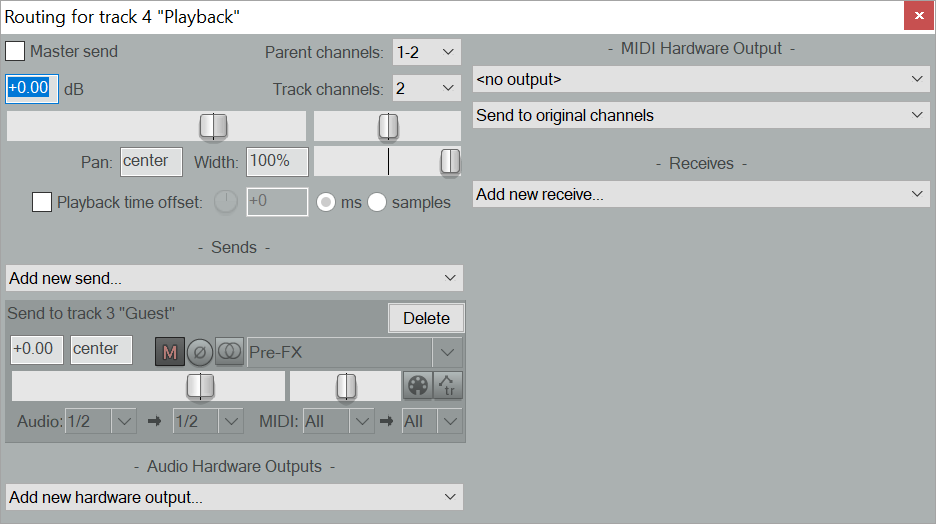This screenshot has height=524, width=936.
Task: Close the Routing window
Action: click(x=919, y=16)
